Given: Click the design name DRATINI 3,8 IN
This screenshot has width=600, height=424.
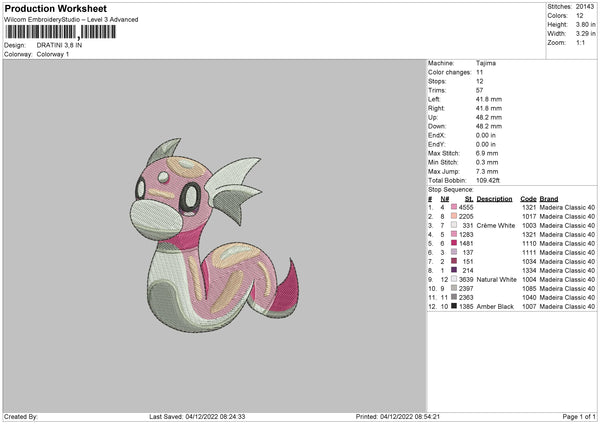Looking at the screenshot, I should [59, 45].
